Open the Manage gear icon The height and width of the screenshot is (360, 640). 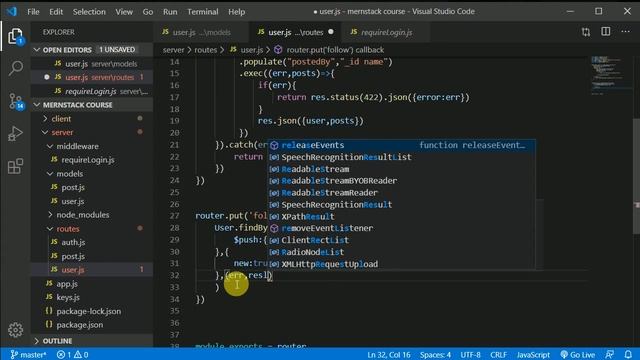pyautogui.click(x=16, y=330)
